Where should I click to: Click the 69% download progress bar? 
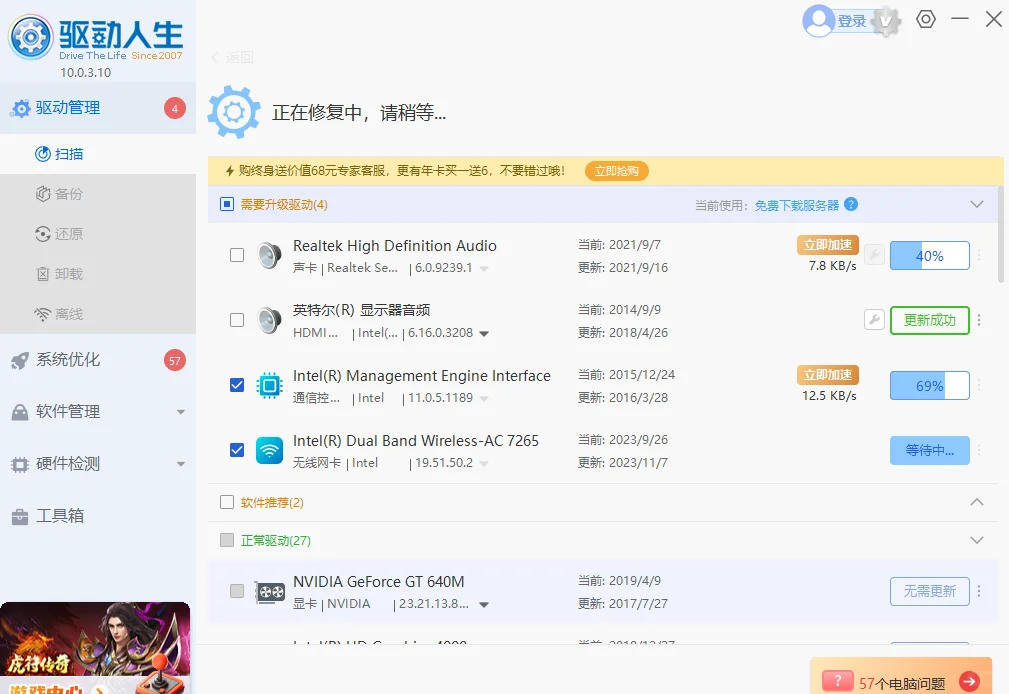(929, 385)
